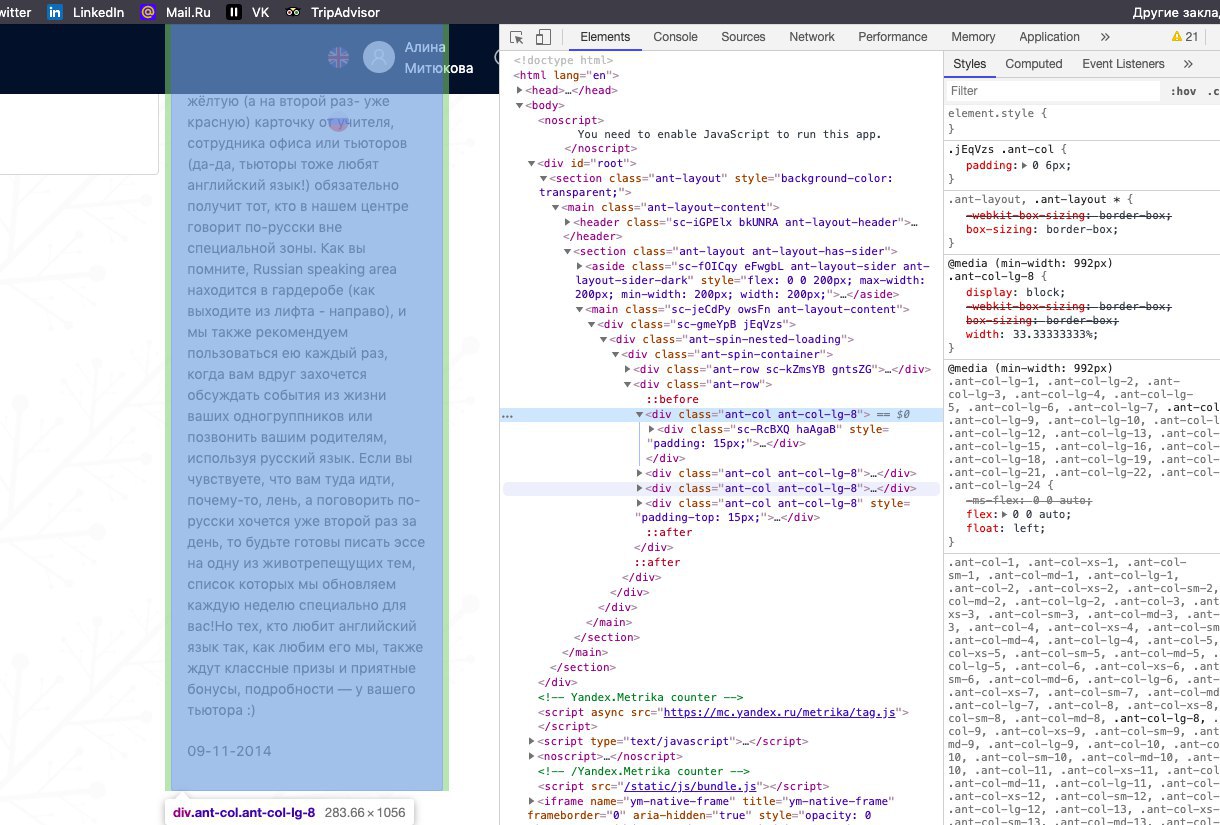The image size is (1220, 825).
Task: Click the UK flag language icon
Action: click(339, 57)
